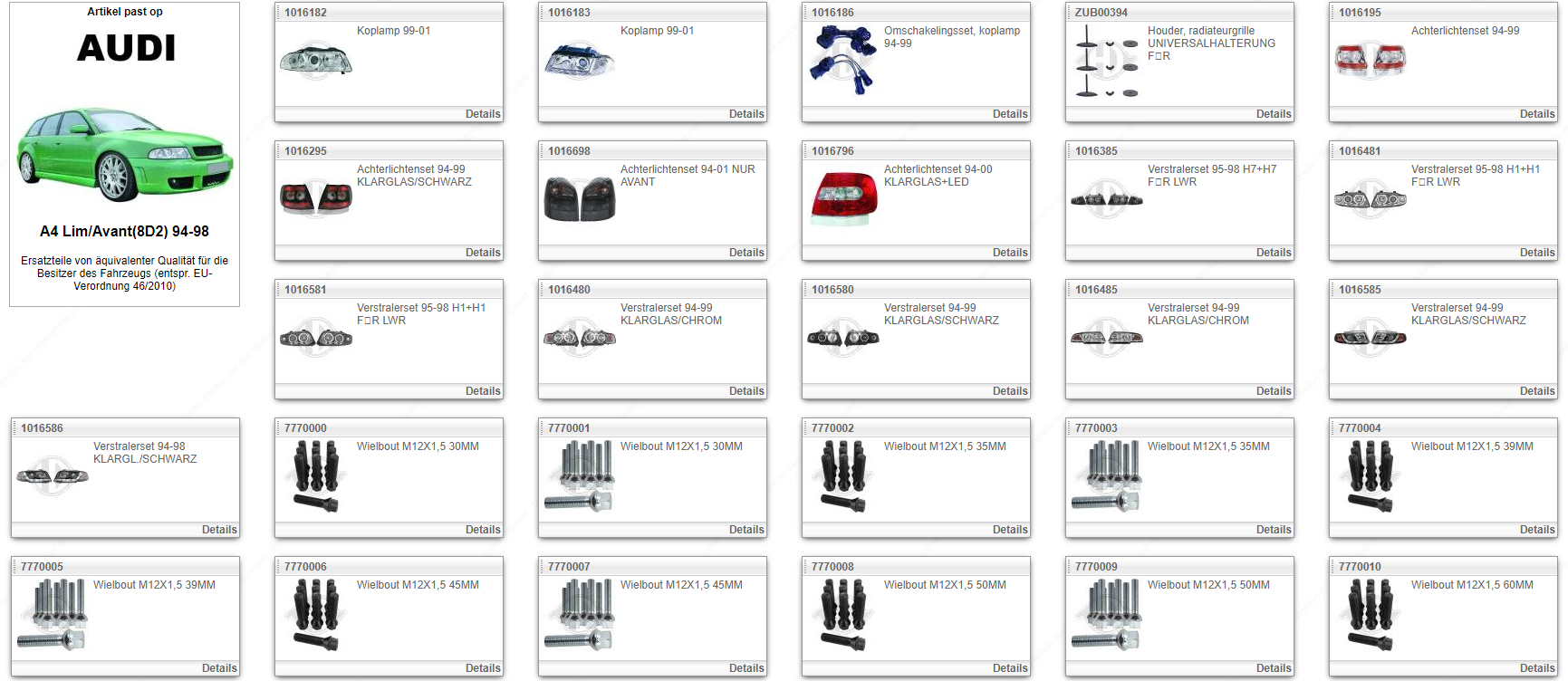The height and width of the screenshot is (681, 1568).
Task: Open Details for Wielbout 7770003 35MM
Action: [1273, 530]
